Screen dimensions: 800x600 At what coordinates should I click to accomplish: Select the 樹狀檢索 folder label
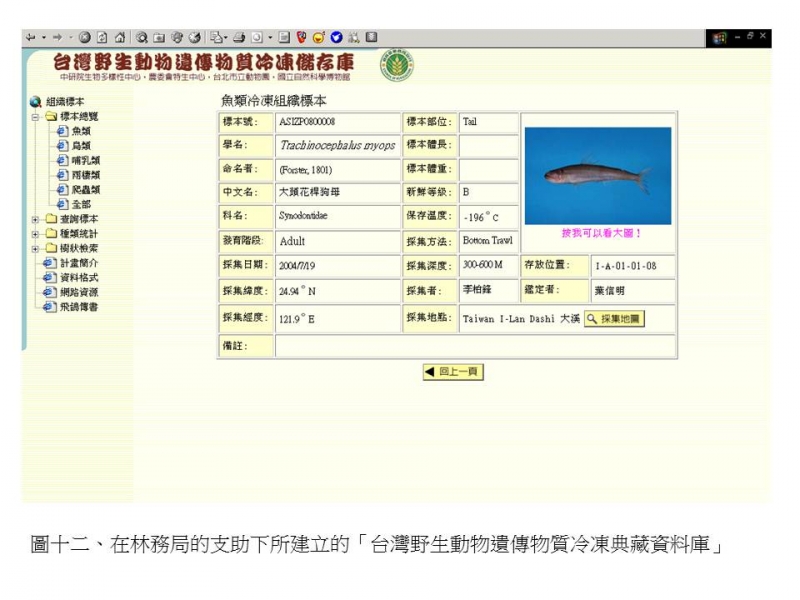coord(78,248)
